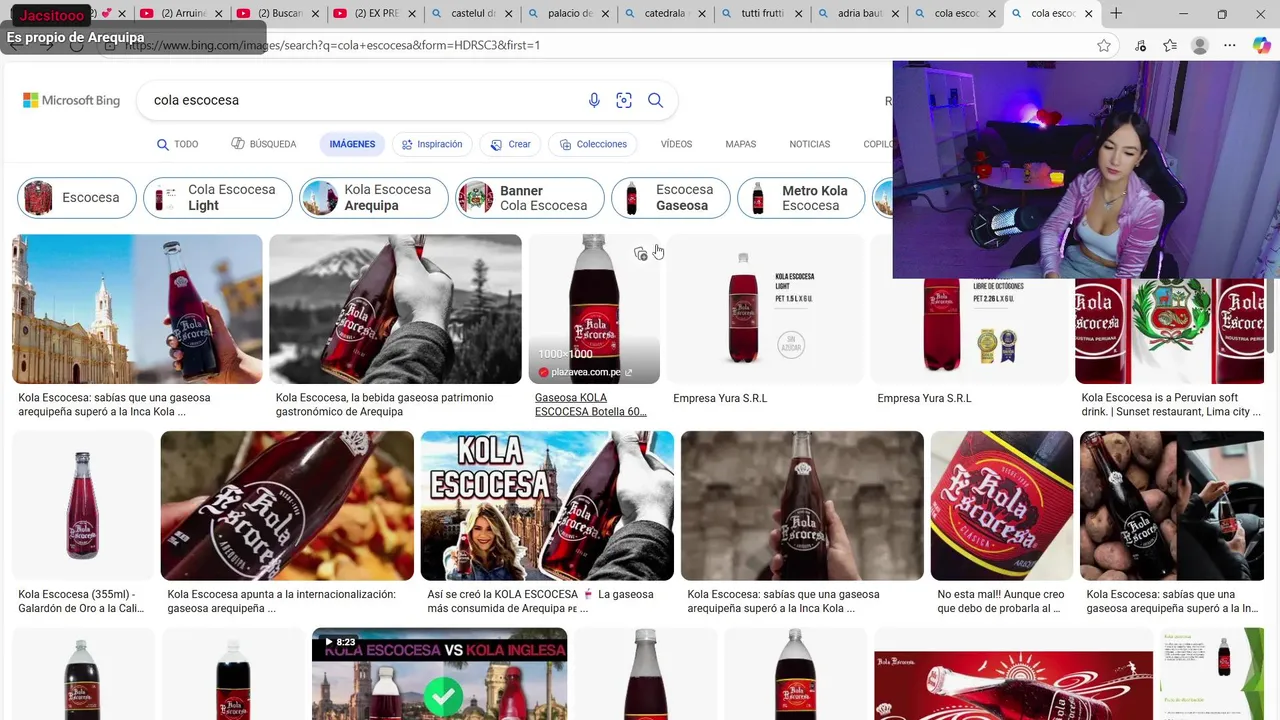Screen dimensions: 1280x720
Task: Select the TODO search category
Action: 177,144
